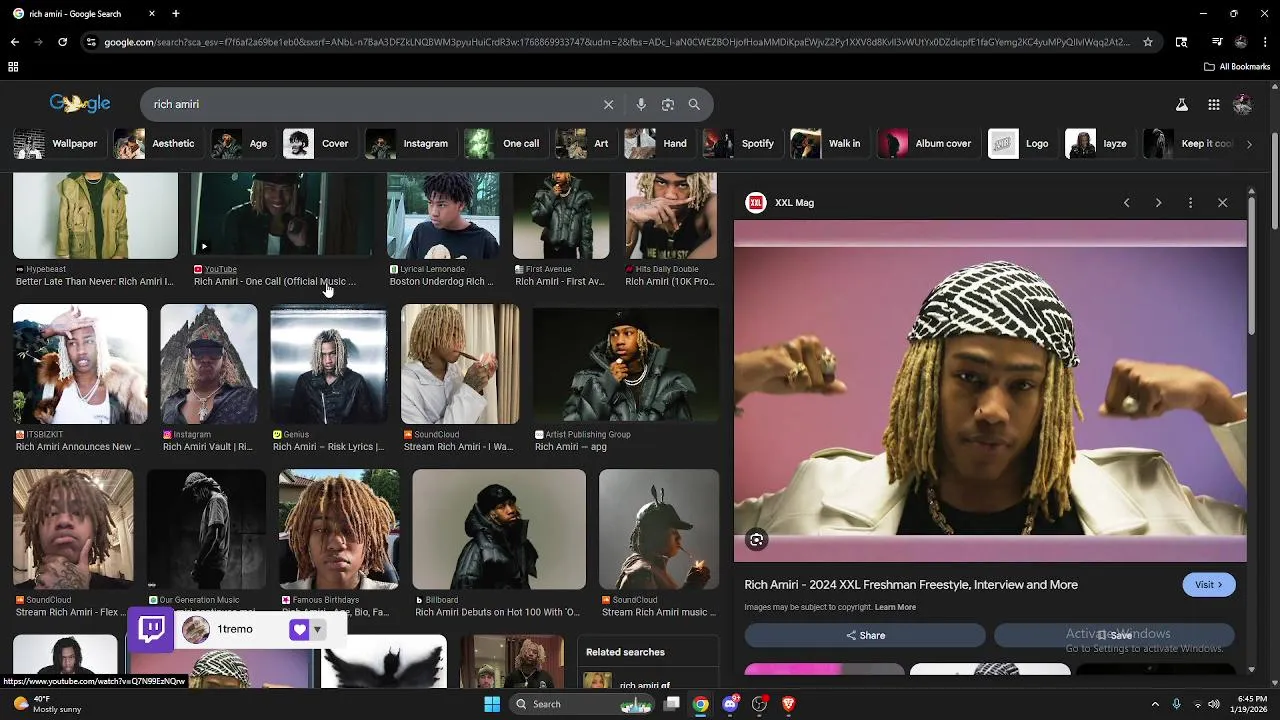This screenshot has height=720, width=1280.
Task: Open the weather widget on taskbar
Action: [47, 704]
